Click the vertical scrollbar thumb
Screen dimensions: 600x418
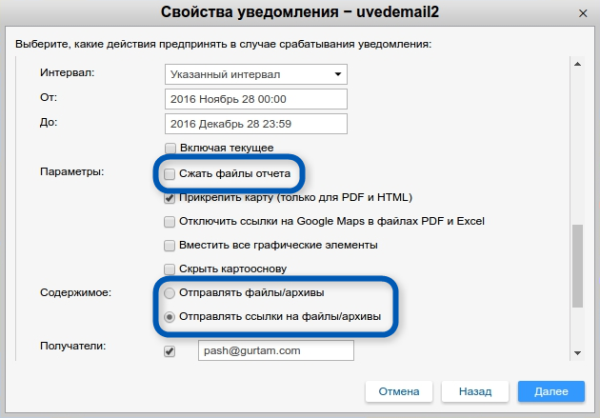click(577, 266)
